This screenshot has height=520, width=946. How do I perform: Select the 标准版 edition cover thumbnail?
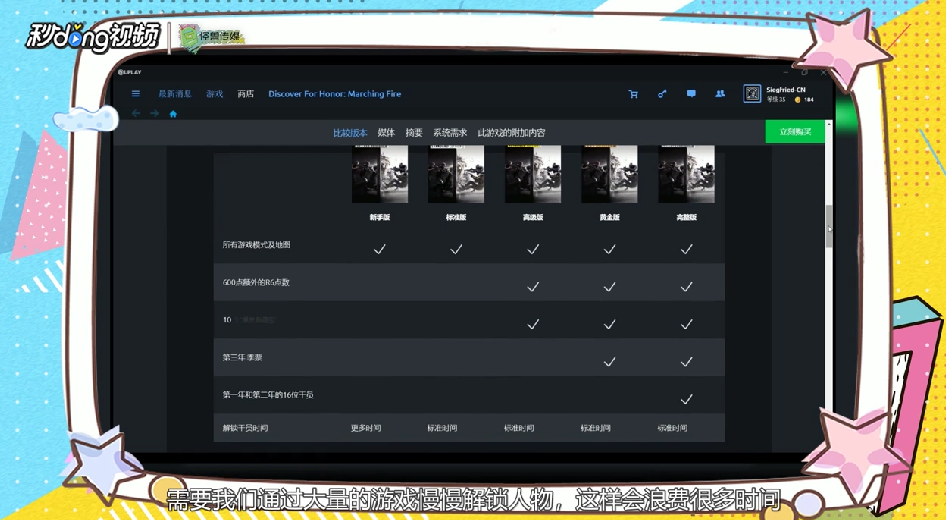tap(456, 174)
